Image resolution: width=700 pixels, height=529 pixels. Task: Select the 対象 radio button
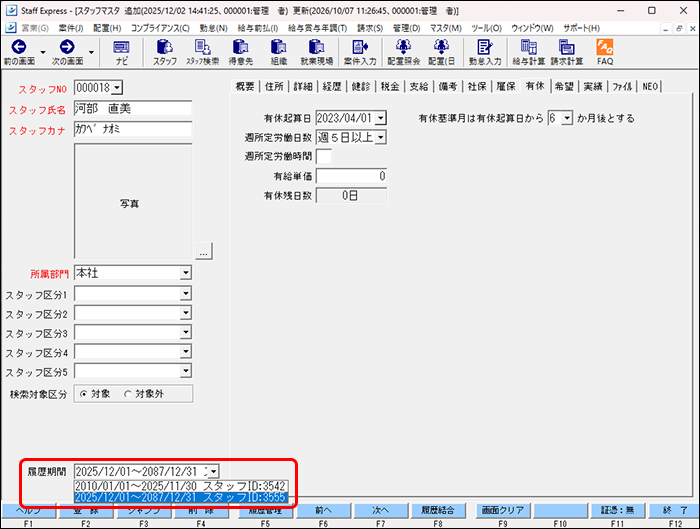pyautogui.click(x=83, y=394)
